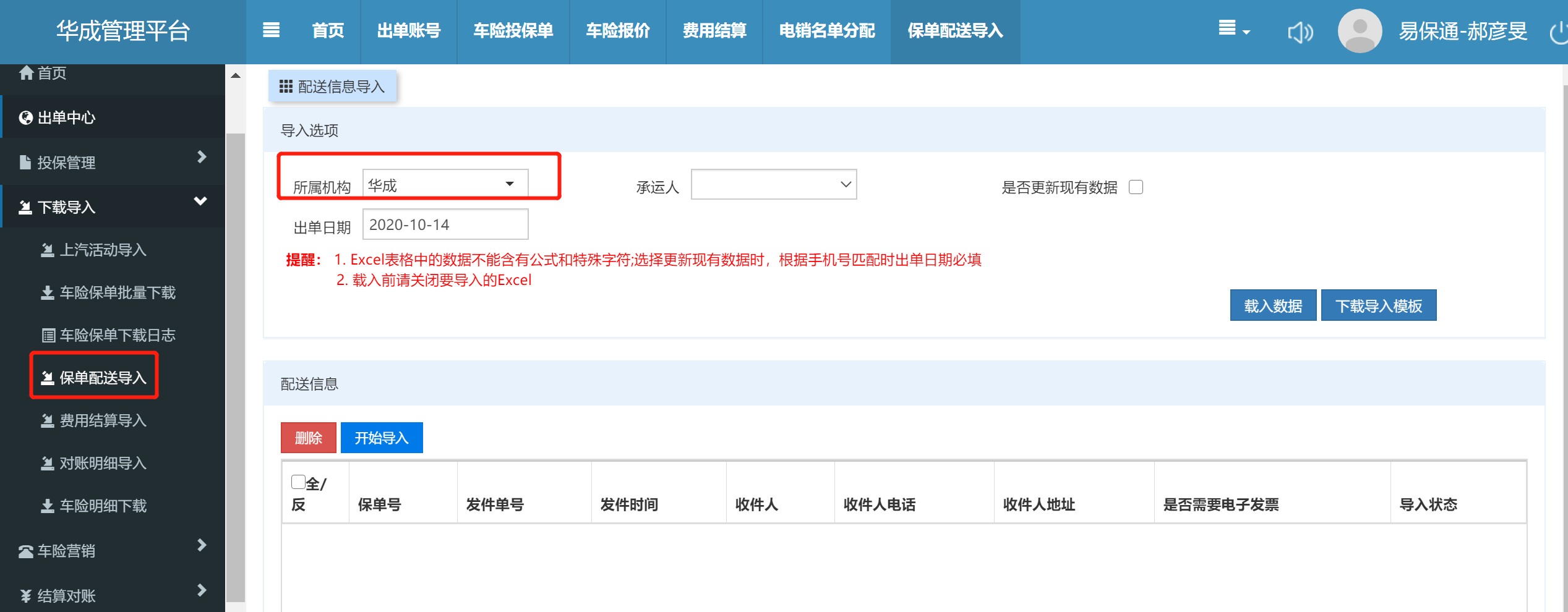Expand the 车险营销 chevron

click(202, 545)
